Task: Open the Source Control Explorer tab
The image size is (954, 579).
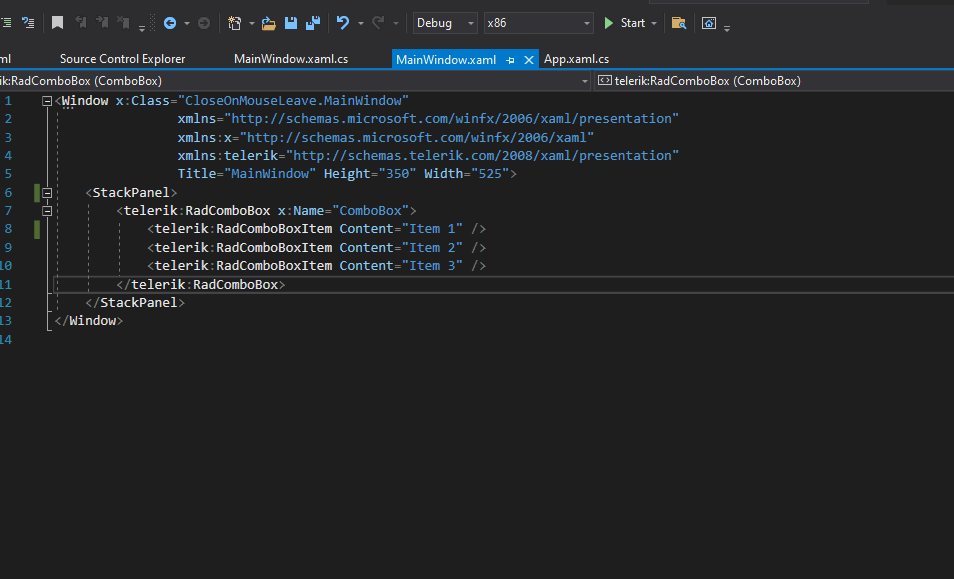Action: click(x=122, y=59)
